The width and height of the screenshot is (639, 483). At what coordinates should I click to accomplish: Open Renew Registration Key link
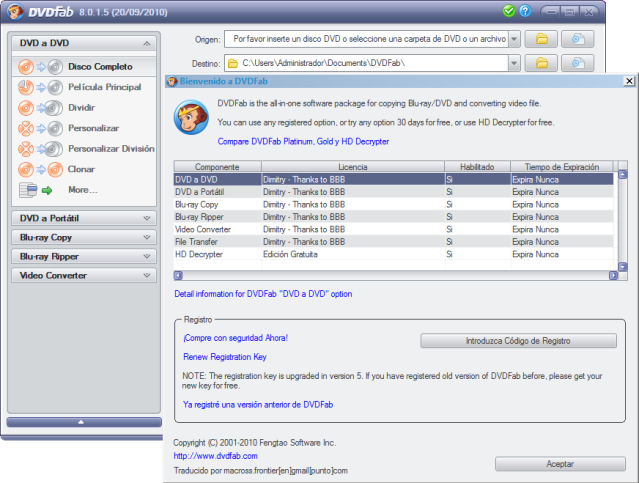point(225,357)
